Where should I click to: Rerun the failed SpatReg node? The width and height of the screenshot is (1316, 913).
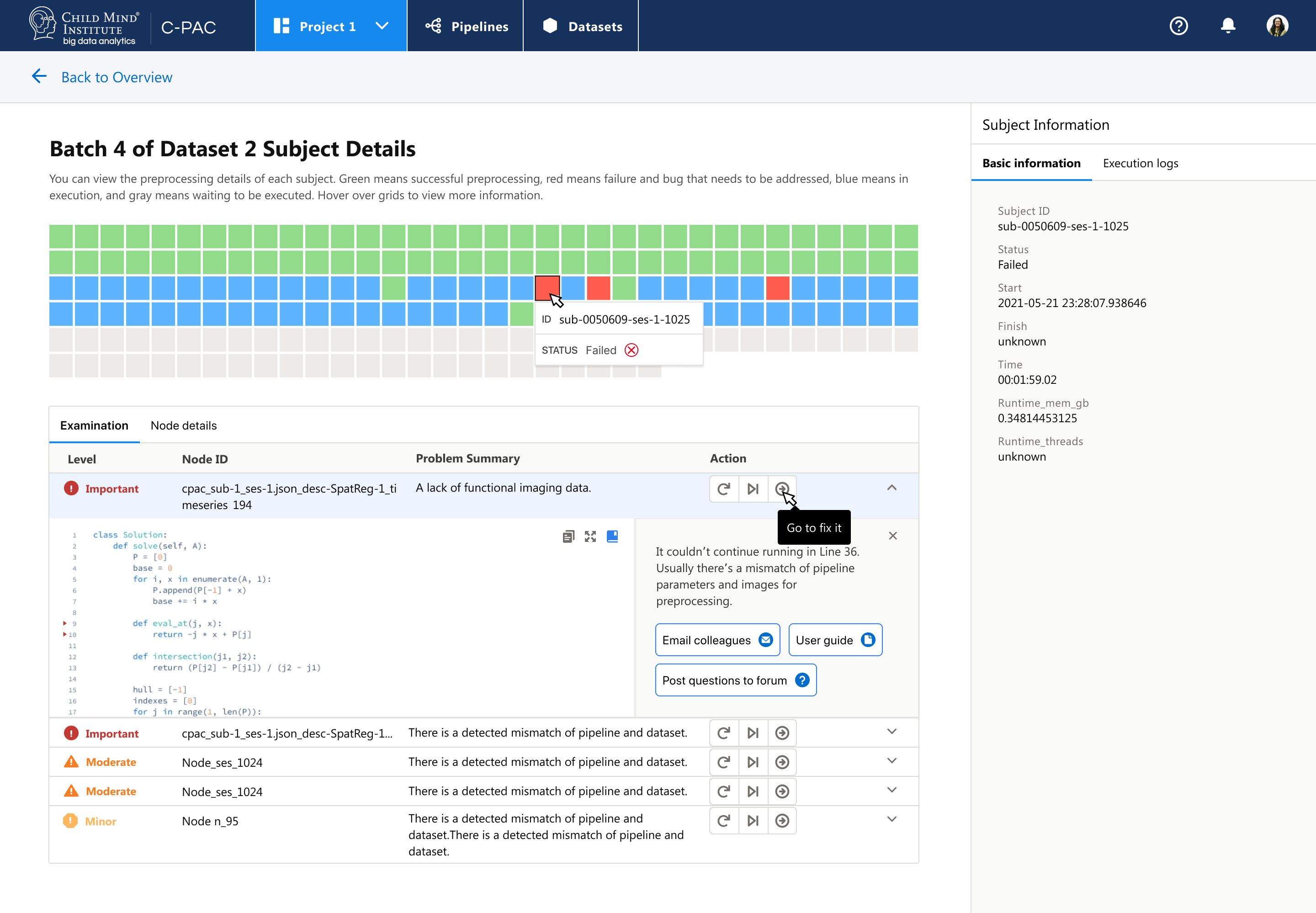click(x=723, y=488)
